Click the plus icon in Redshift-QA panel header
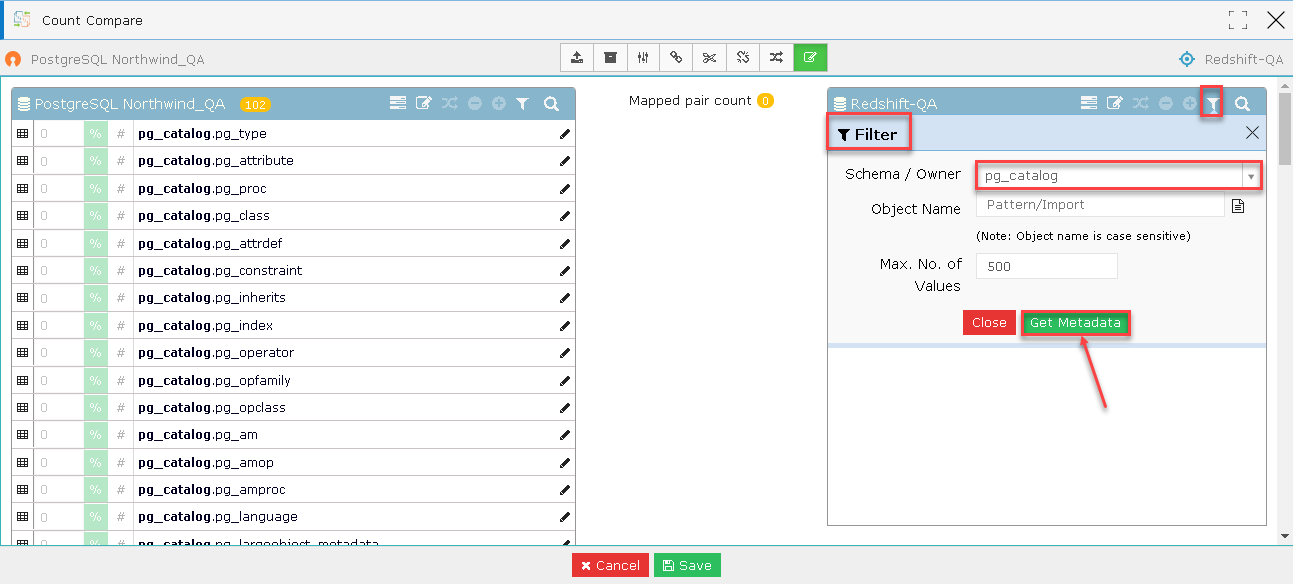The height and width of the screenshot is (585, 1293). pyautogui.click(x=1190, y=103)
